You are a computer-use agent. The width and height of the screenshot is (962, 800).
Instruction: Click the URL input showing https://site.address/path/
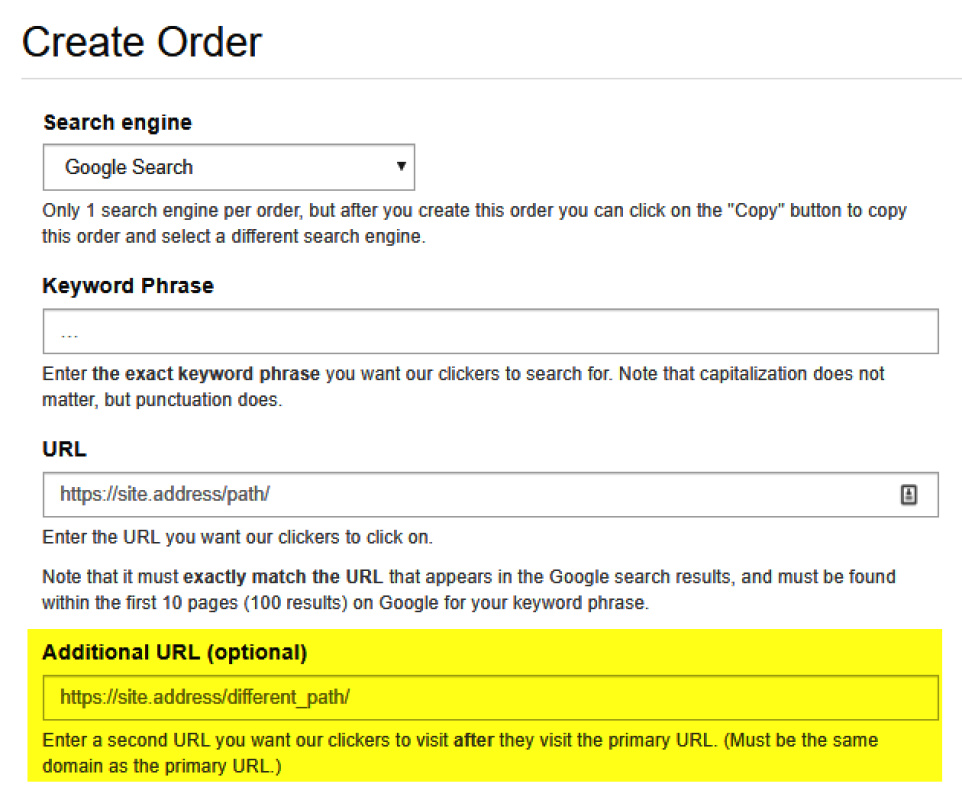pyautogui.click(x=400, y=494)
